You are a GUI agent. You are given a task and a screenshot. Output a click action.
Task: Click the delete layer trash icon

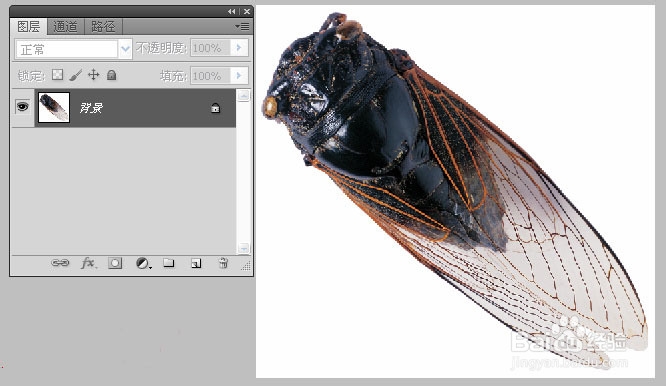[x=223, y=263]
